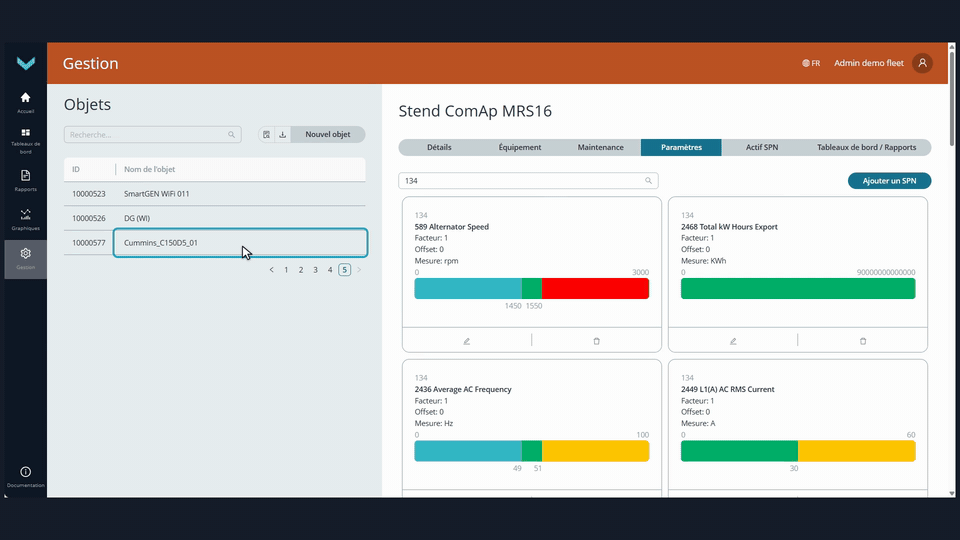Click the page vertical scrollbar thumb
This screenshot has width=960, height=540.
click(951, 98)
